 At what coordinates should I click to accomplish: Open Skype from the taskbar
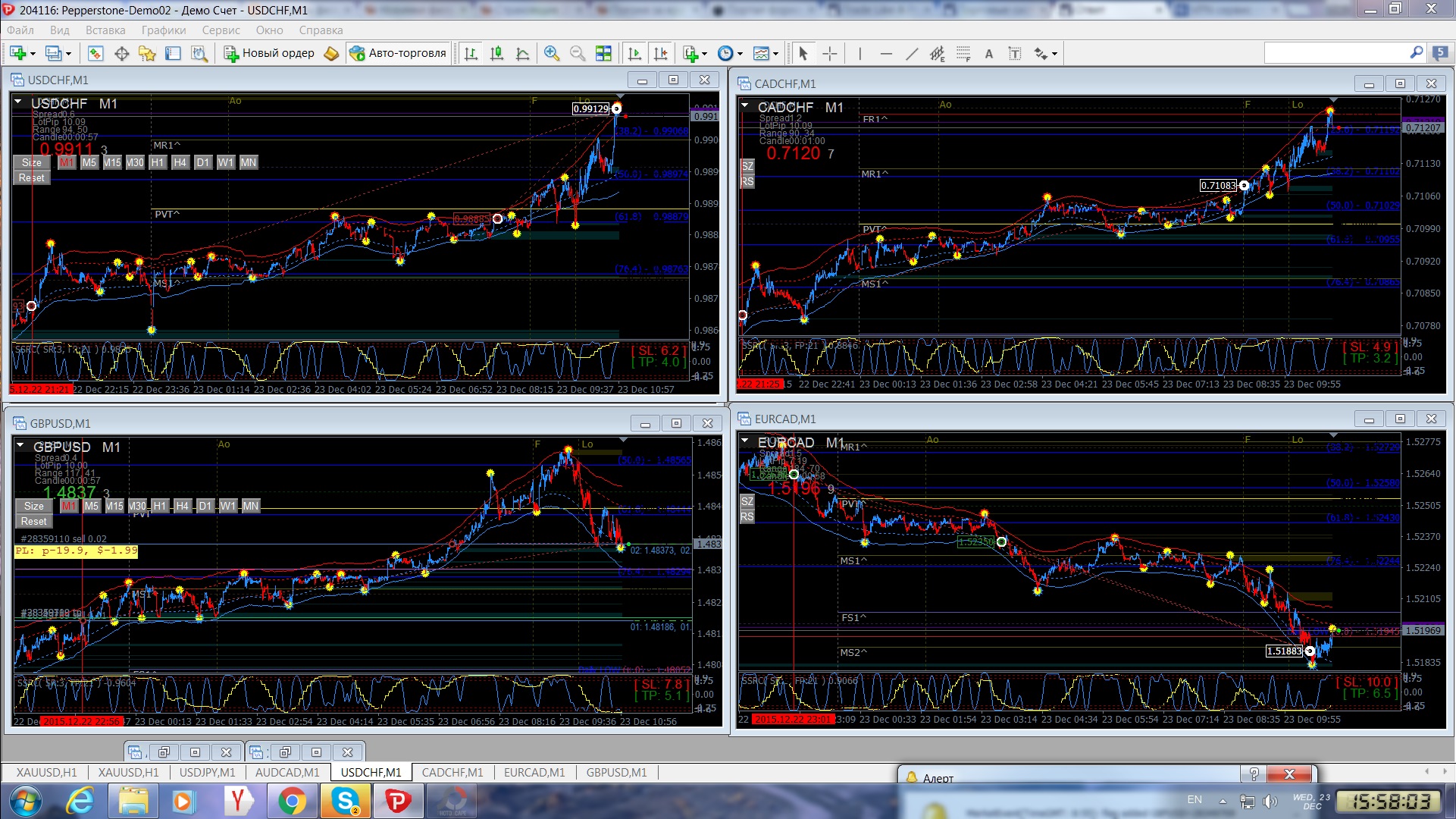tap(345, 801)
